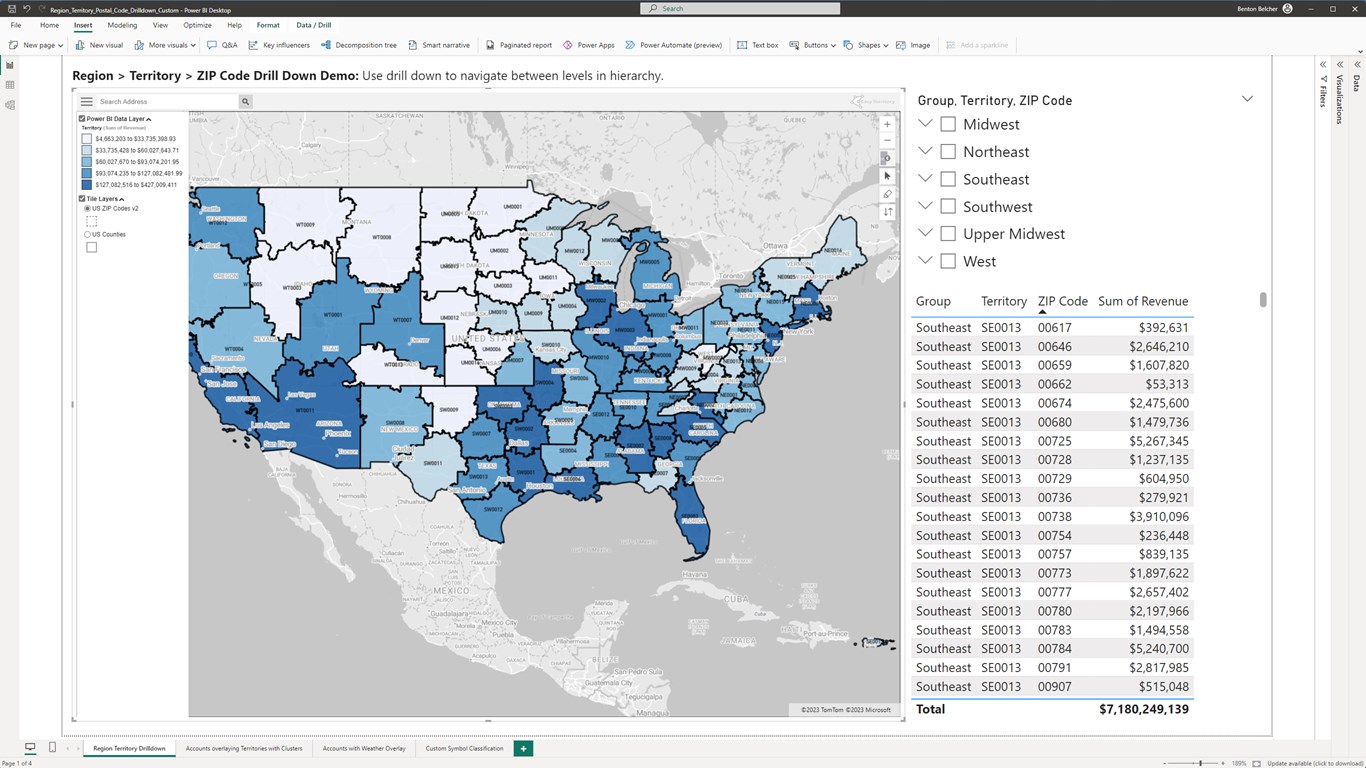Click the map eraser clear tool
Viewport: 1366px width, 768px height.
[x=887, y=194]
